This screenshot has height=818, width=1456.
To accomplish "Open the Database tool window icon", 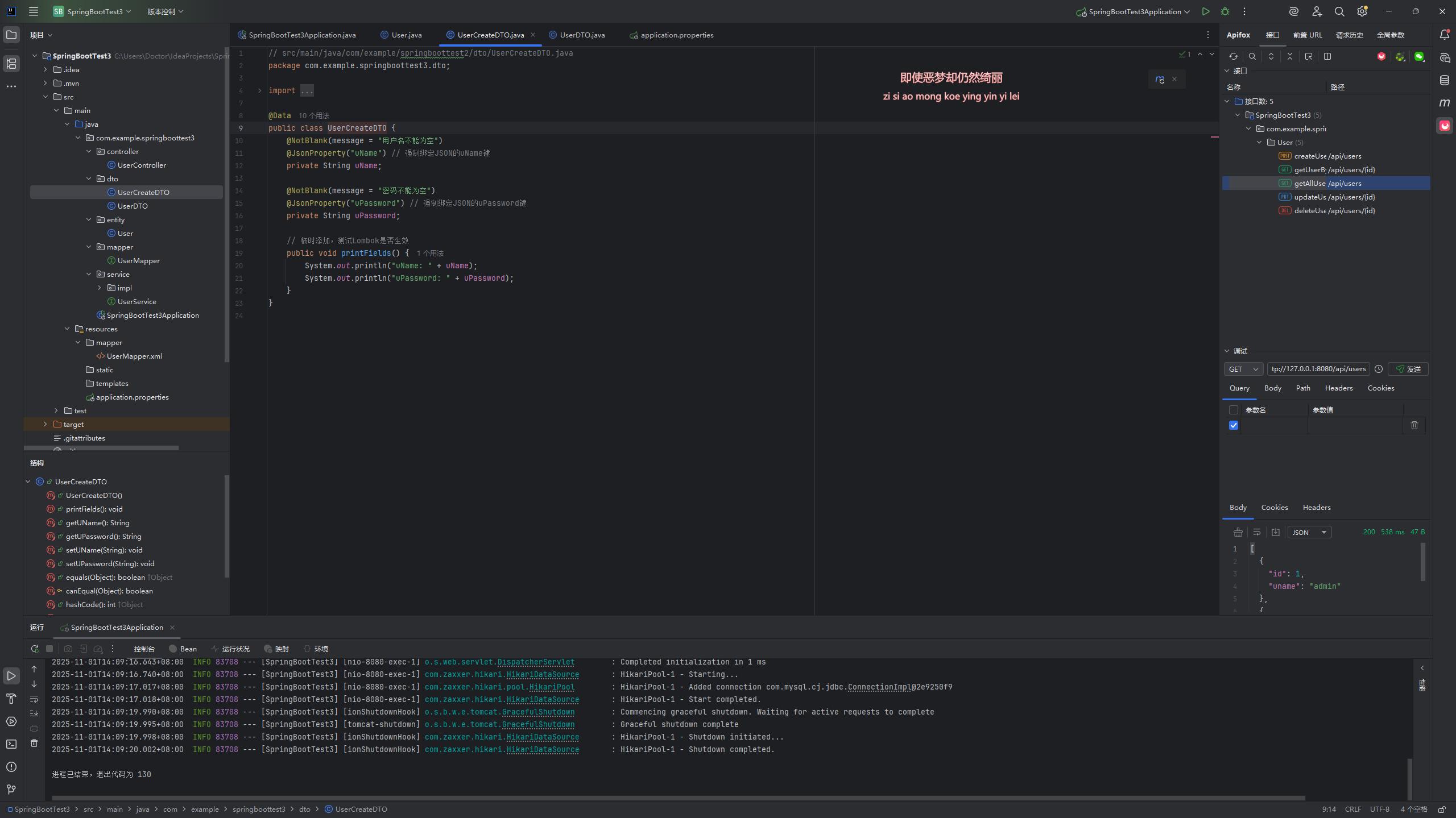I will pos(1445,80).
